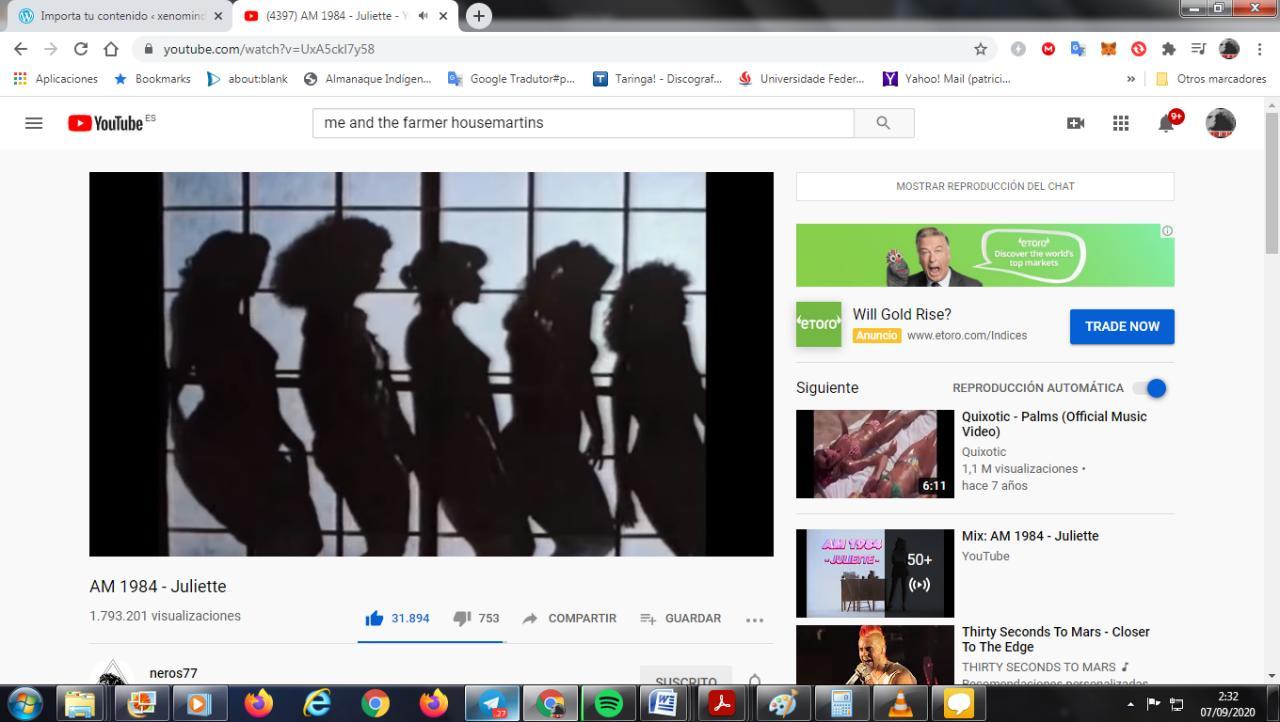This screenshot has width=1280, height=722.
Task: Switch to the Importa tu contenido tab
Action: [120, 16]
